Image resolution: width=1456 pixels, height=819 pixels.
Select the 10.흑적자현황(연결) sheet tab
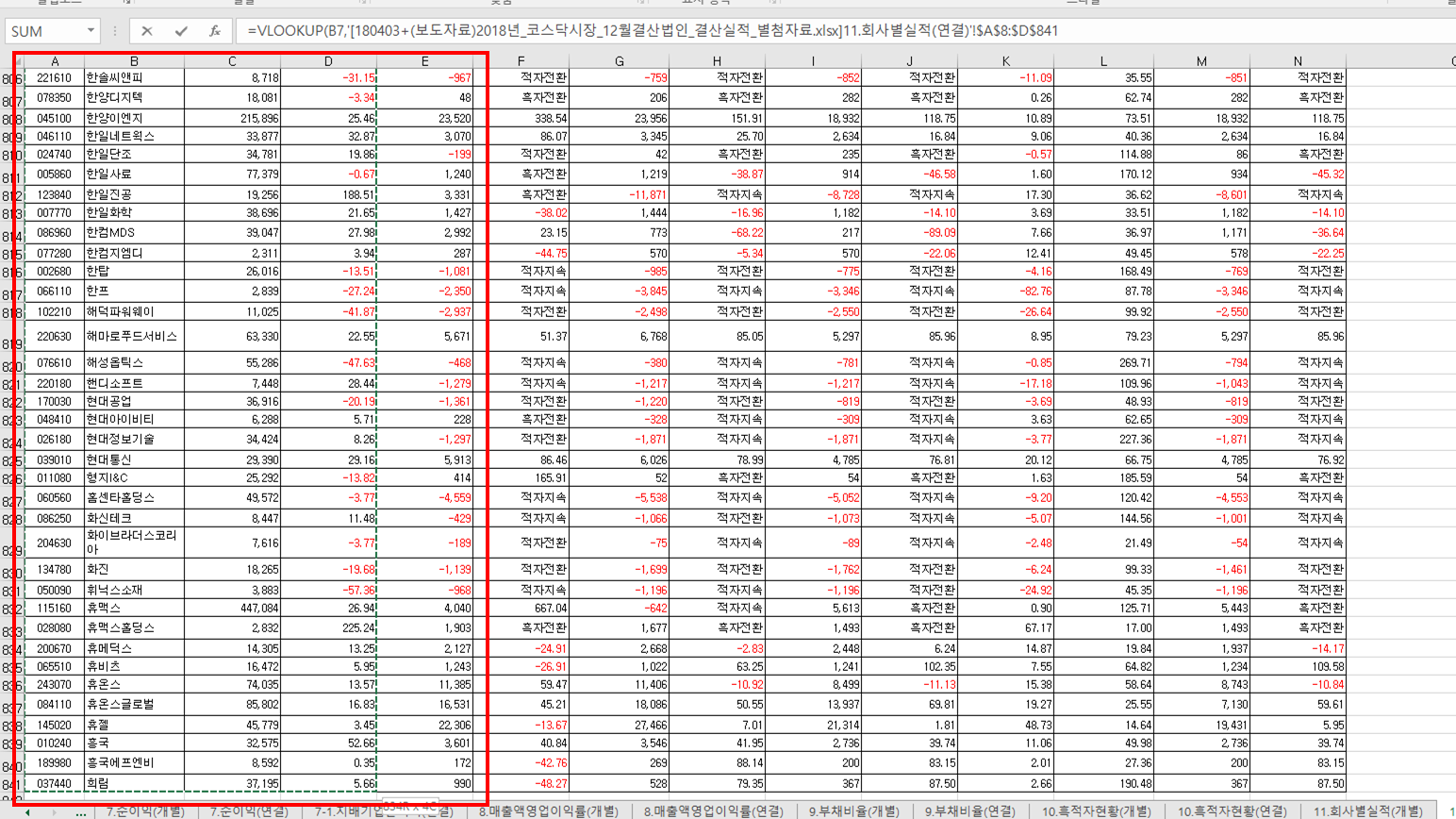(x=1232, y=811)
